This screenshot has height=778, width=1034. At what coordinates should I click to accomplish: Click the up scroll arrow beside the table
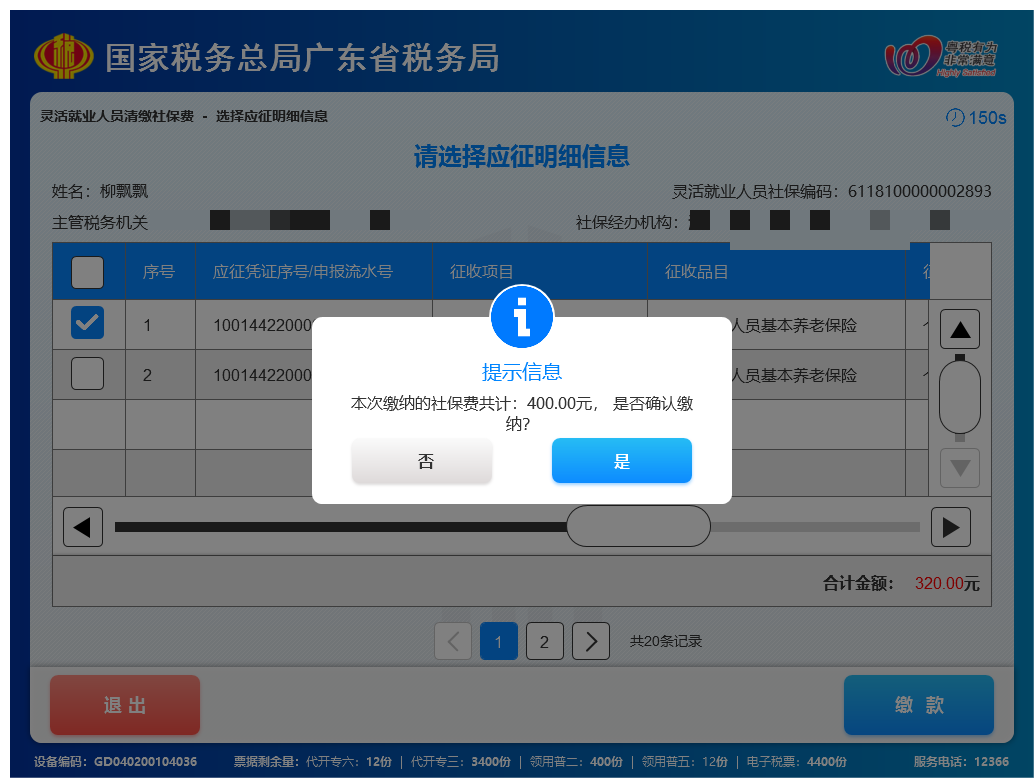click(x=959, y=328)
